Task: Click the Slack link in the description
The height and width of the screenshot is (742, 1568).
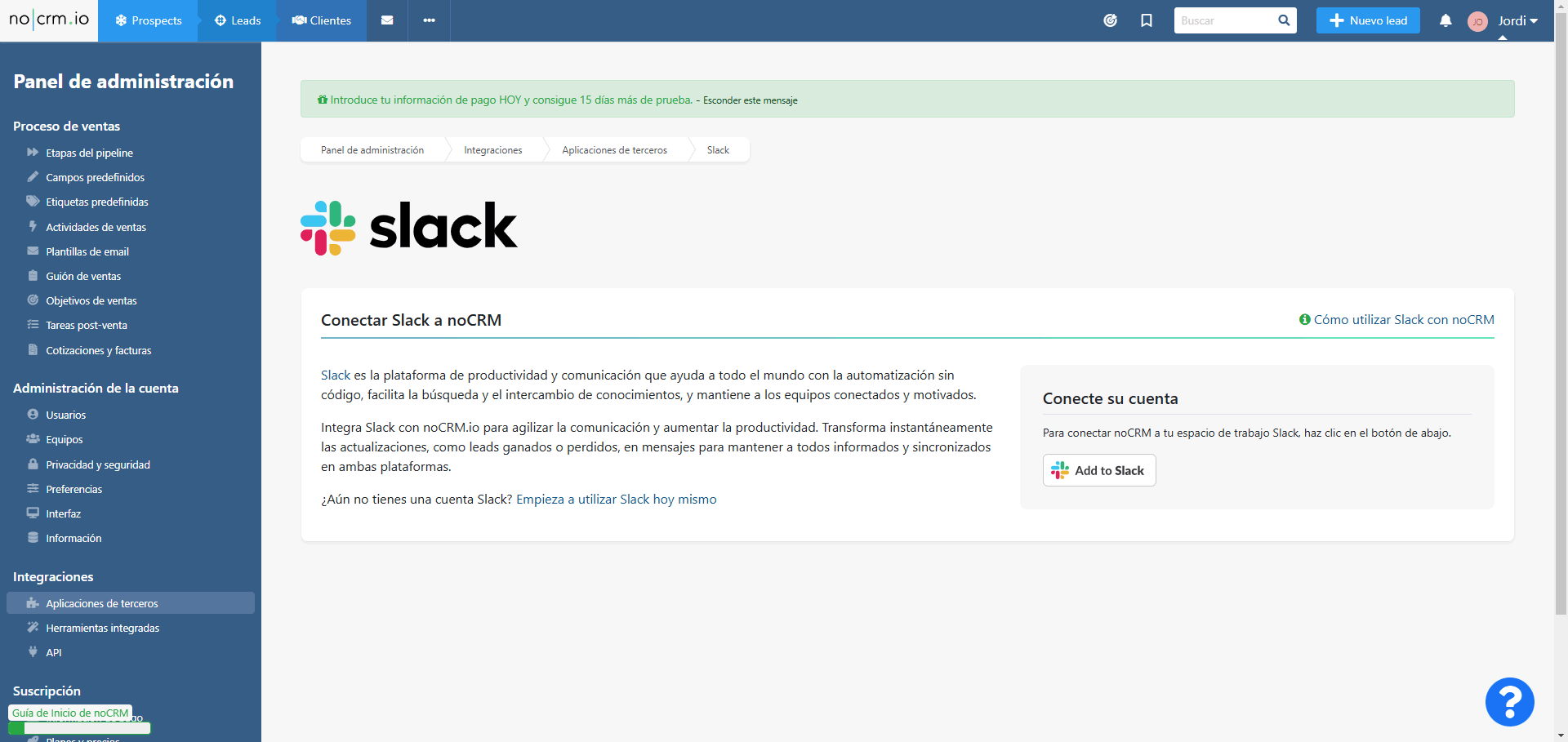Action: 336,375
